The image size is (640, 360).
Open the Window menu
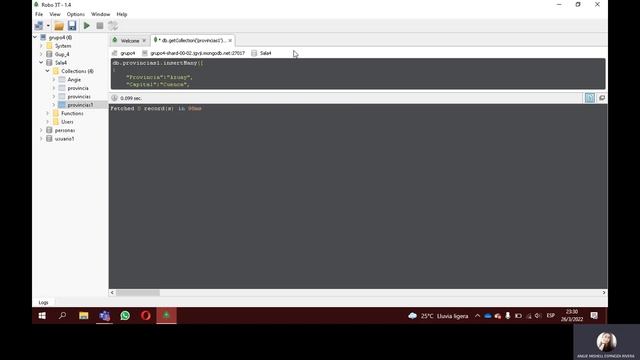(100, 14)
